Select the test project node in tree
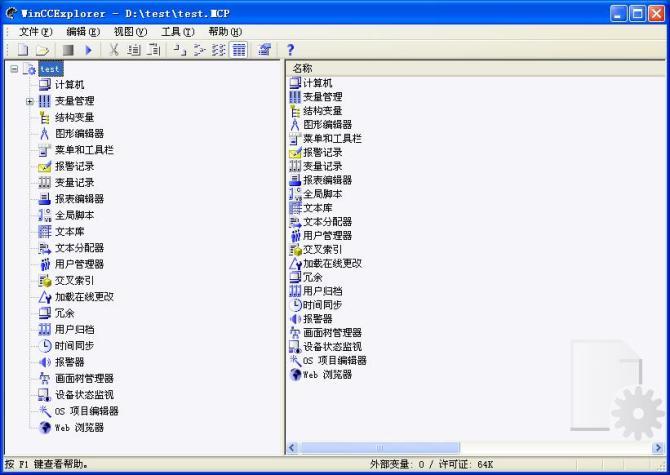 click(x=51, y=69)
